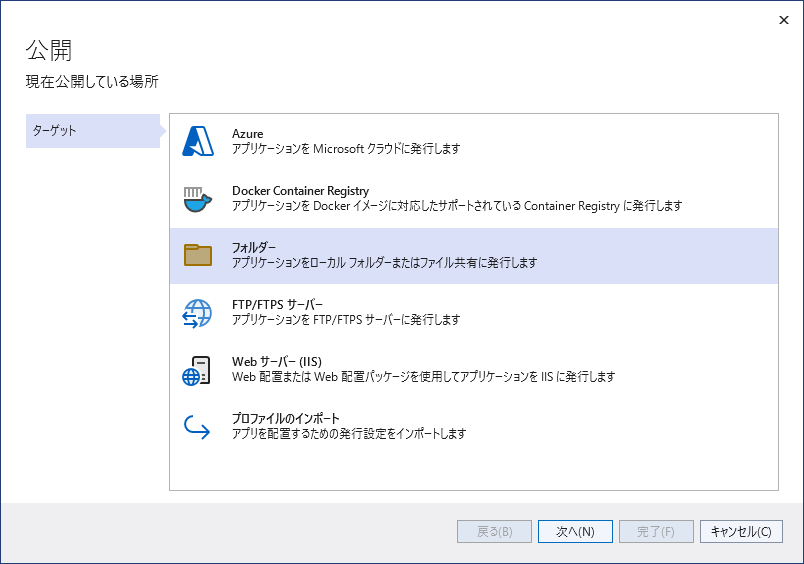Click the Docker Container Registry whale icon
Image resolution: width=804 pixels, height=564 pixels.
[x=198, y=199]
